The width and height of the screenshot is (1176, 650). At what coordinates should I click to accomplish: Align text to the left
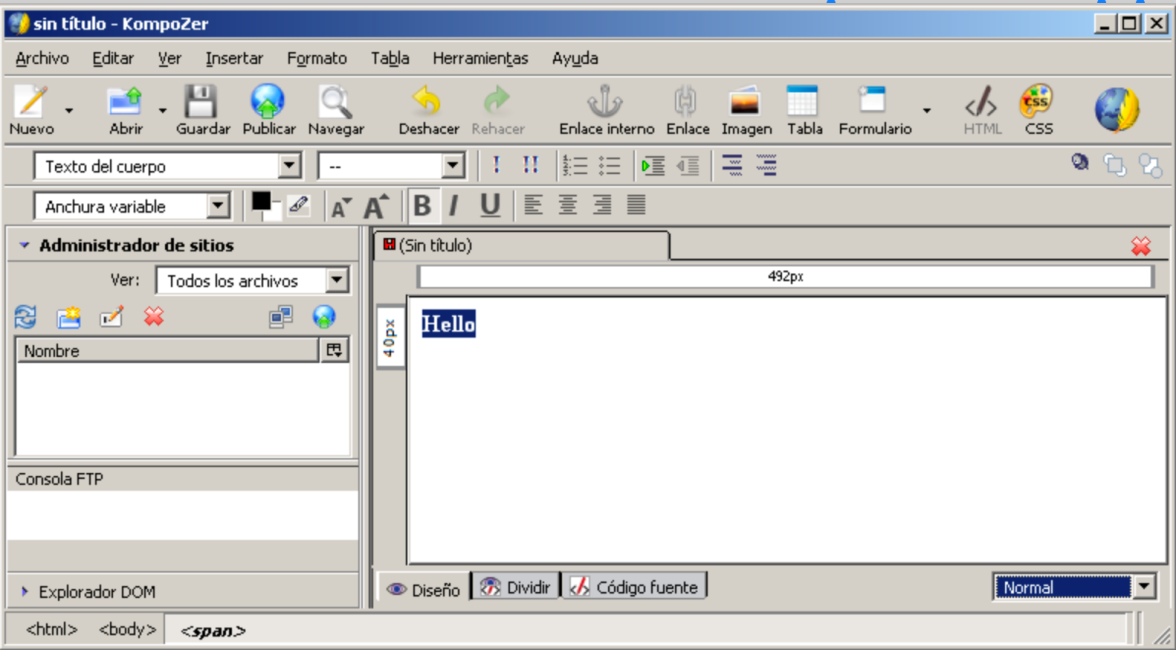[x=533, y=205]
